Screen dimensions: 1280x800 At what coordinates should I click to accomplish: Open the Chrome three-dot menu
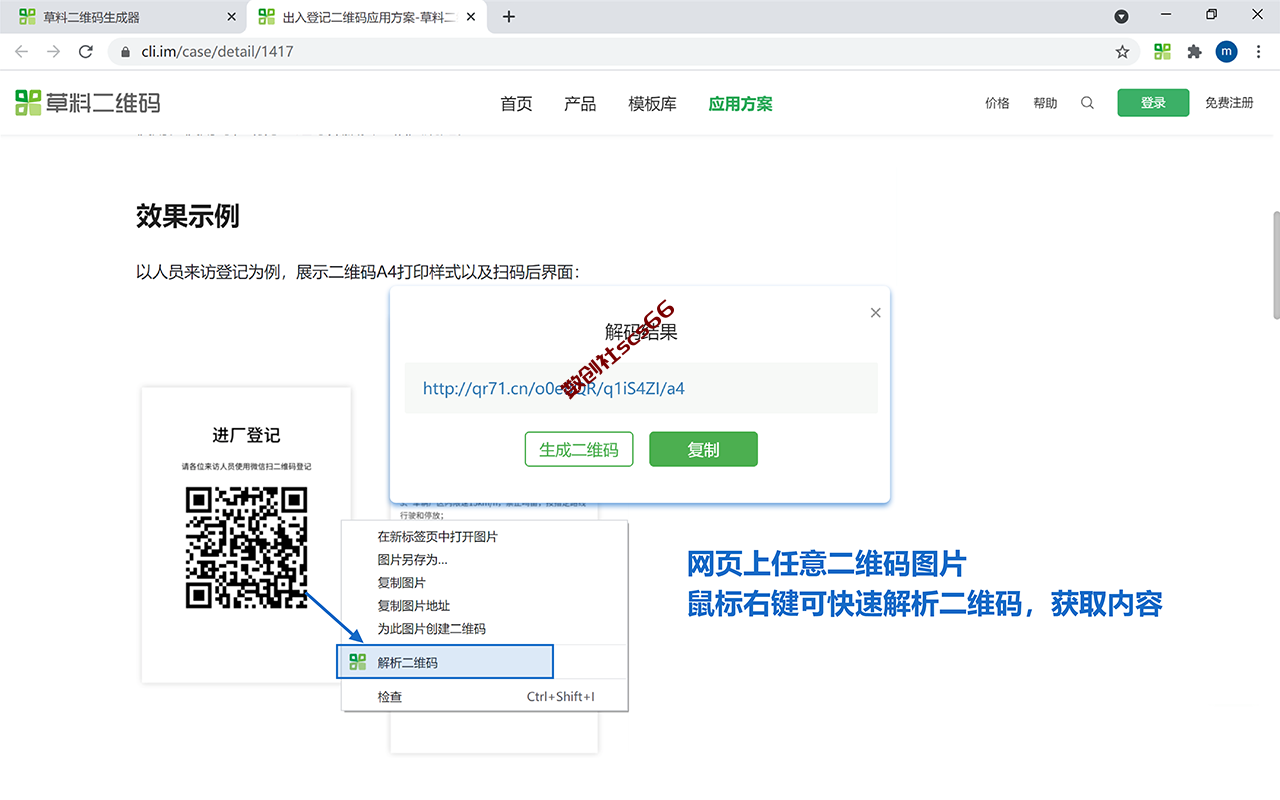pyautogui.click(x=1258, y=52)
